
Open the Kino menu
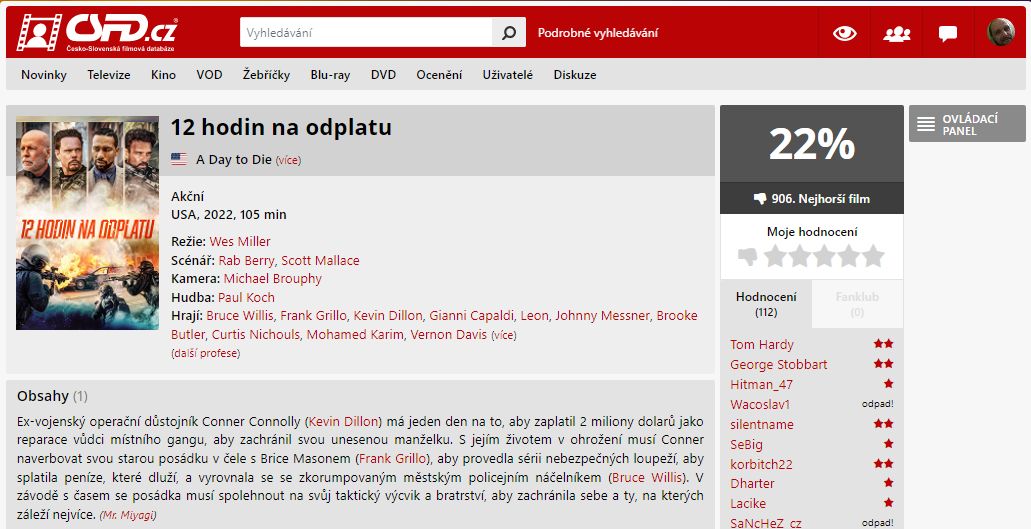click(x=163, y=75)
